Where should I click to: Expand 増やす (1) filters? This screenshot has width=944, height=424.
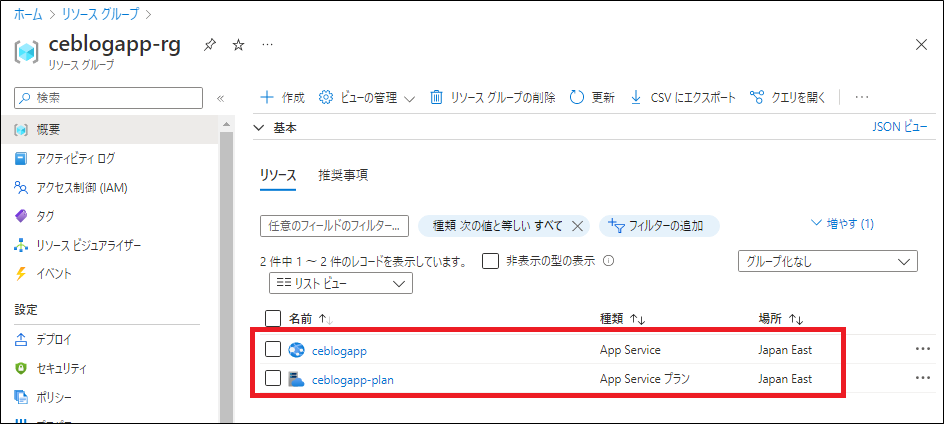click(x=843, y=224)
